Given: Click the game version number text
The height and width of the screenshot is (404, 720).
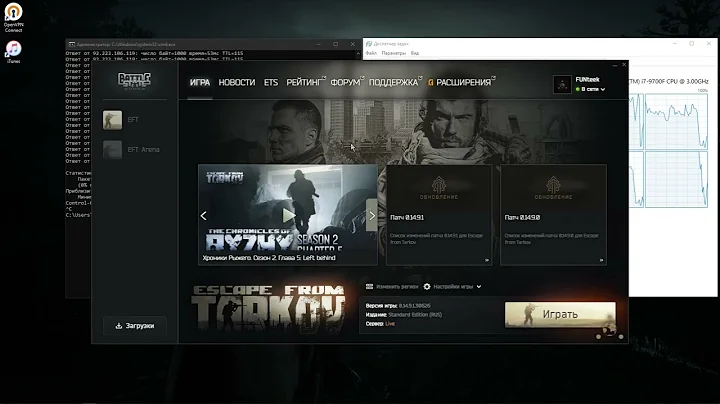Looking at the screenshot, I should (415, 306).
